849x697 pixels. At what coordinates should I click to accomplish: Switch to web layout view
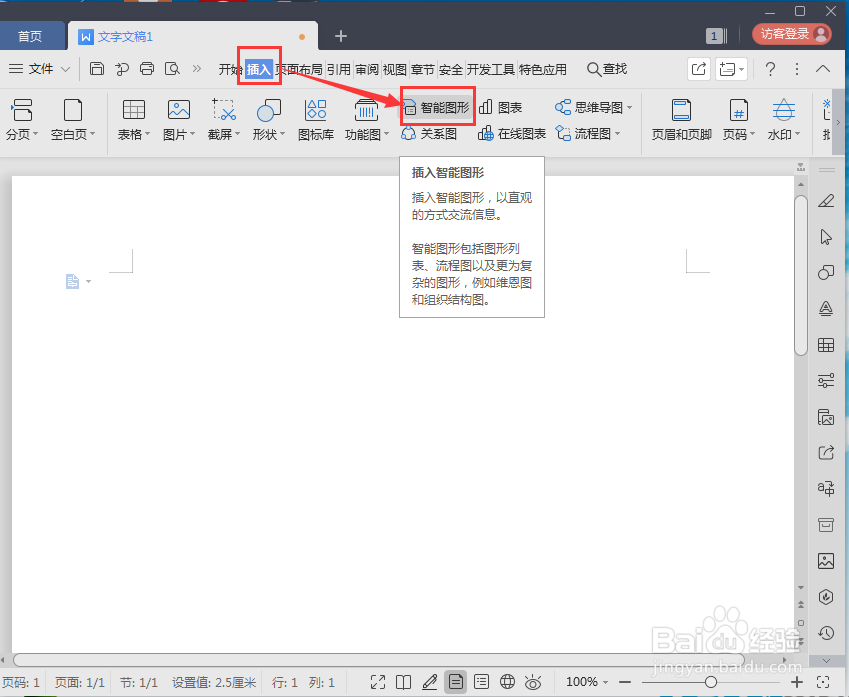pos(507,682)
